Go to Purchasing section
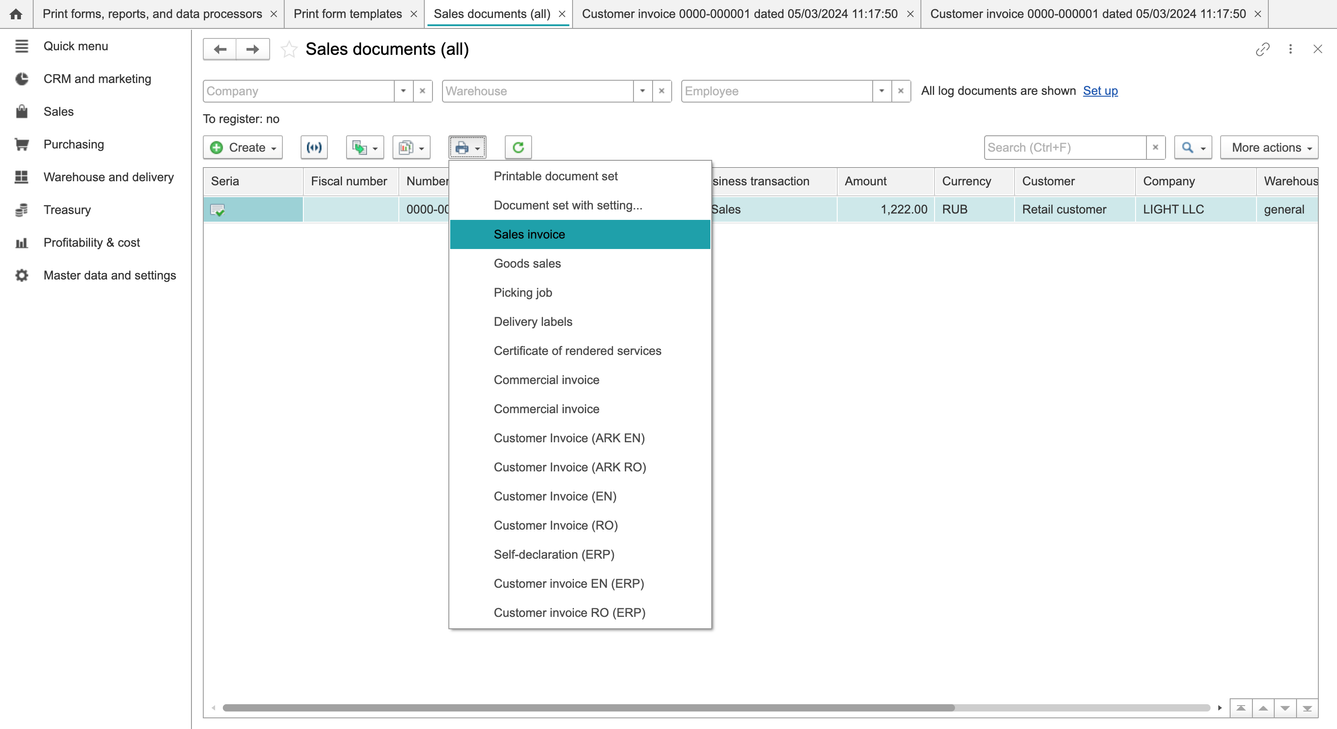The image size is (1337, 729). (73, 144)
